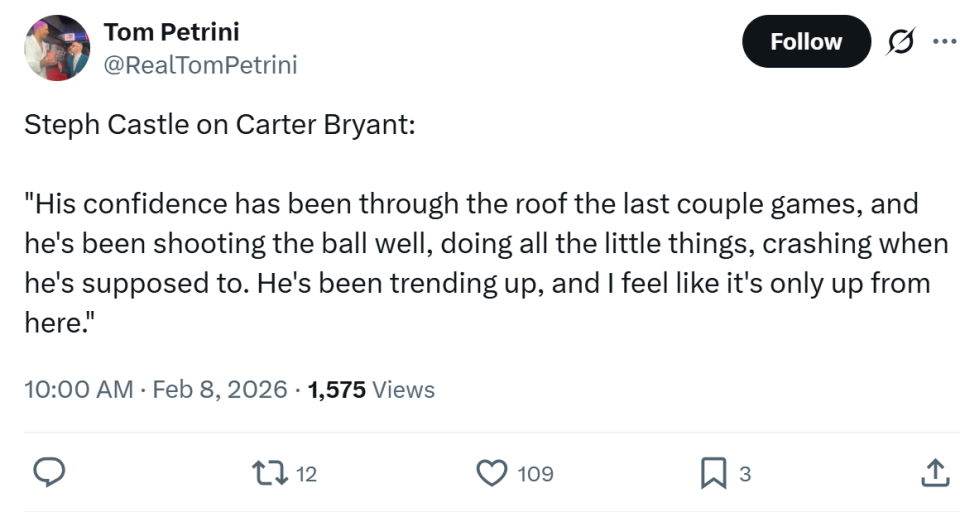
Task: Like the tweet with the heart icon
Action: (492, 472)
